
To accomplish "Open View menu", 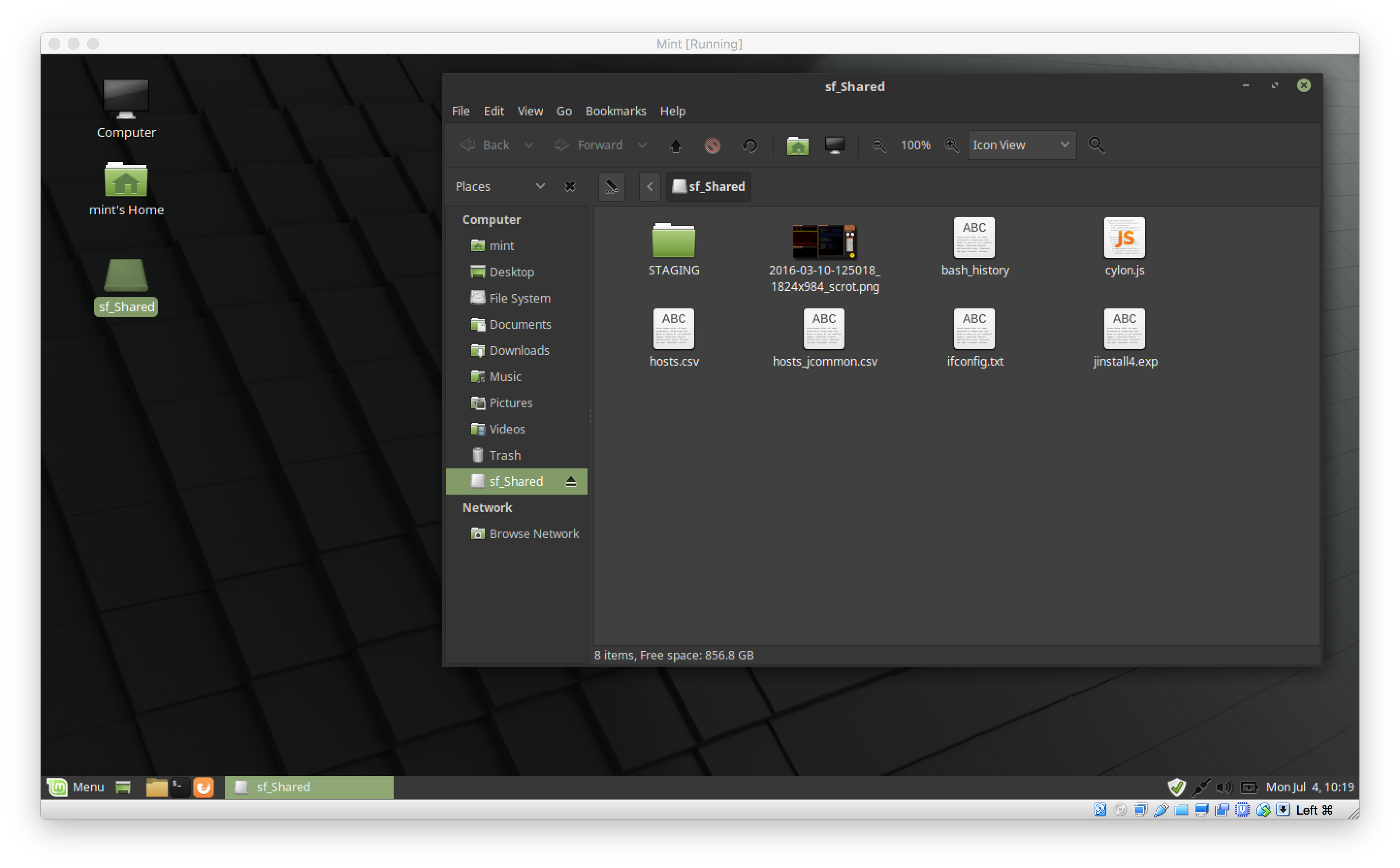I will (x=529, y=111).
